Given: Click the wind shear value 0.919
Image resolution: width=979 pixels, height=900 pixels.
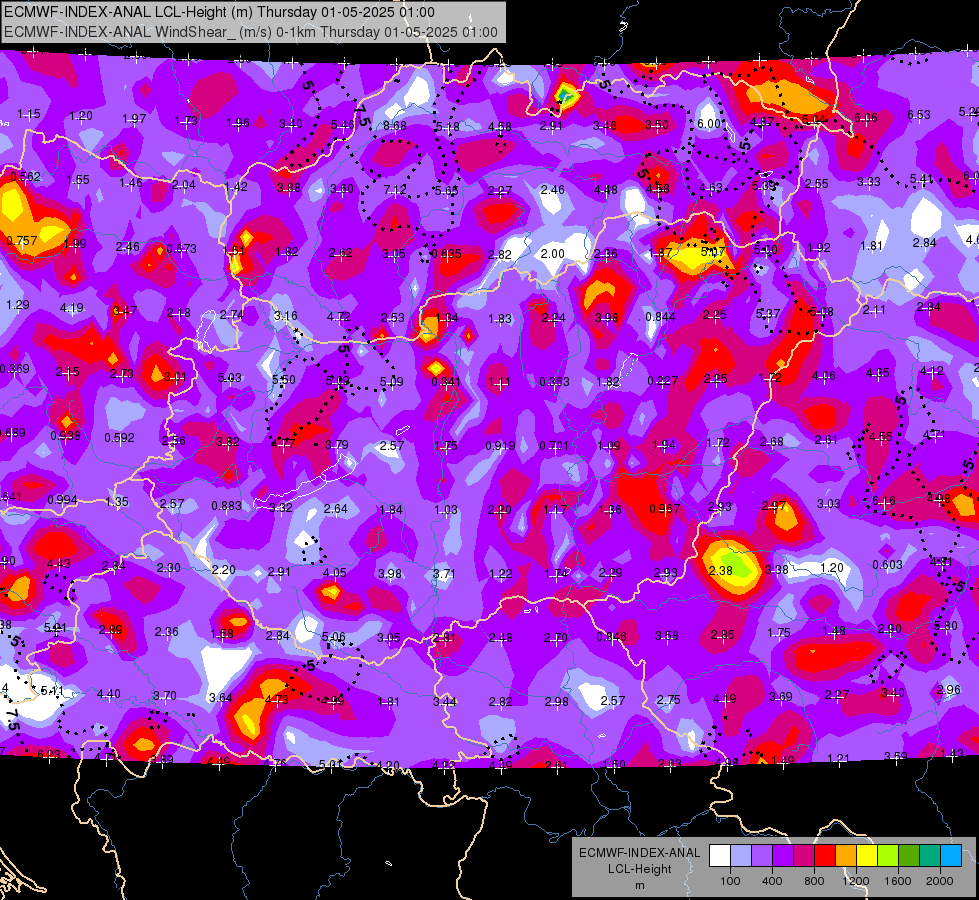Looking at the screenshot, I should 500,445.
